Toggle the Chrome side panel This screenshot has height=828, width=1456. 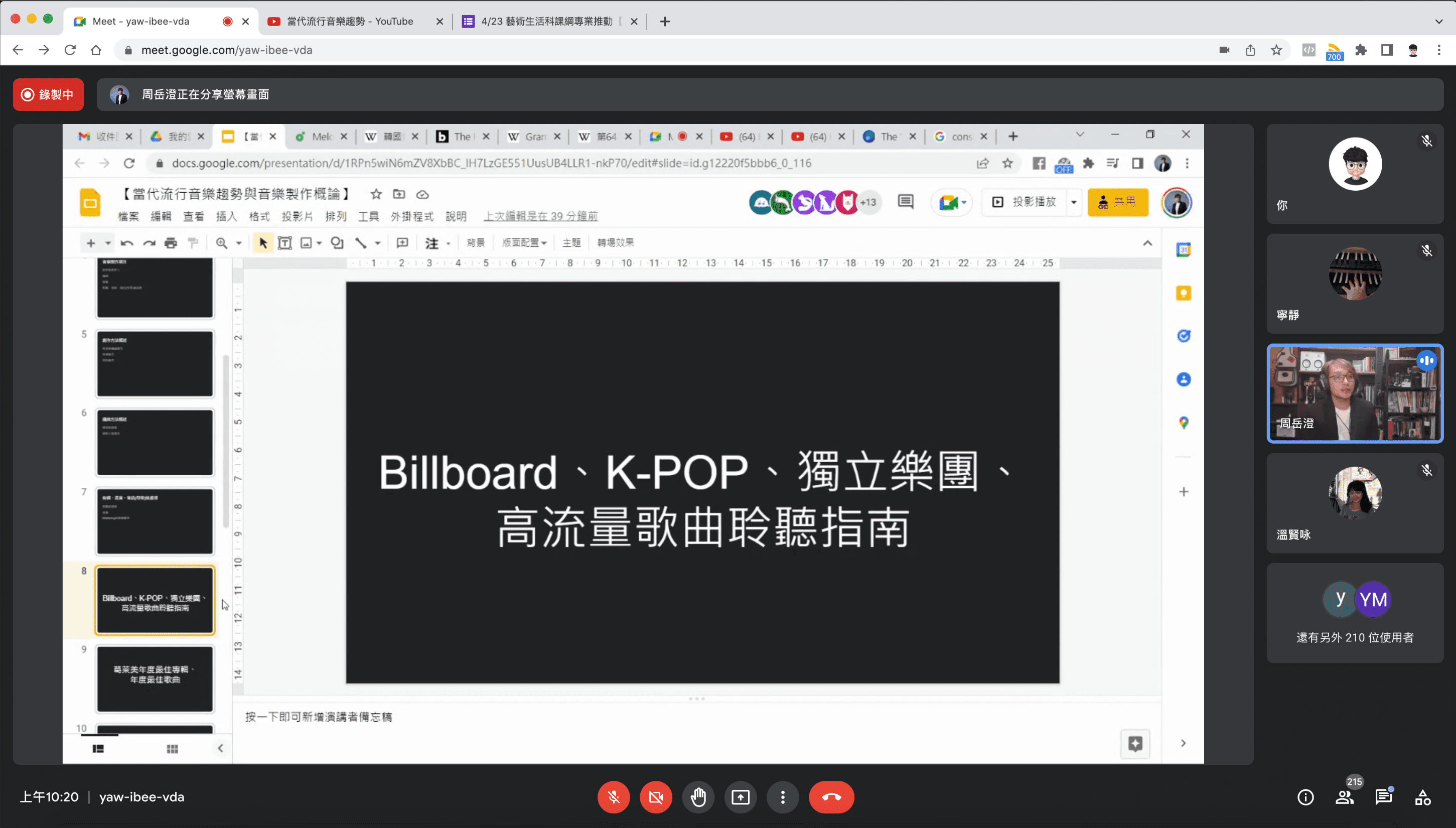pos(1387,50)
